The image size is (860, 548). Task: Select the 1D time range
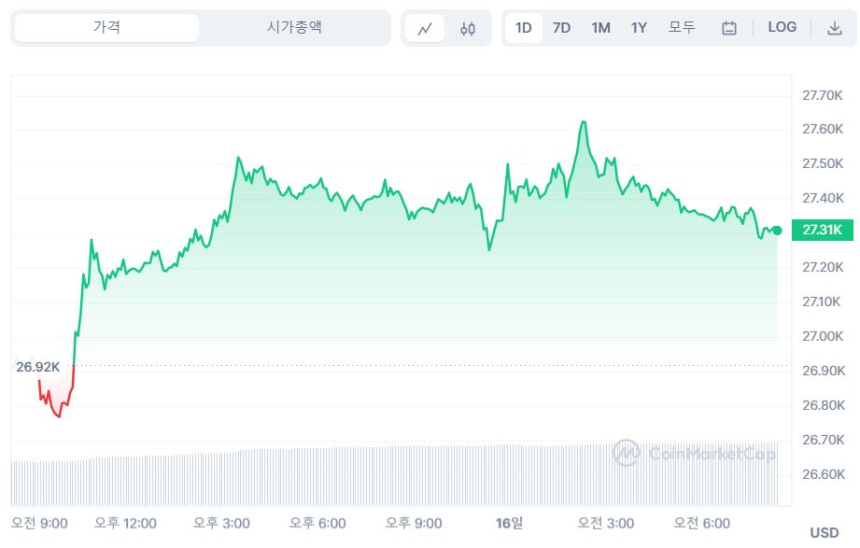(x=523, y=28)
